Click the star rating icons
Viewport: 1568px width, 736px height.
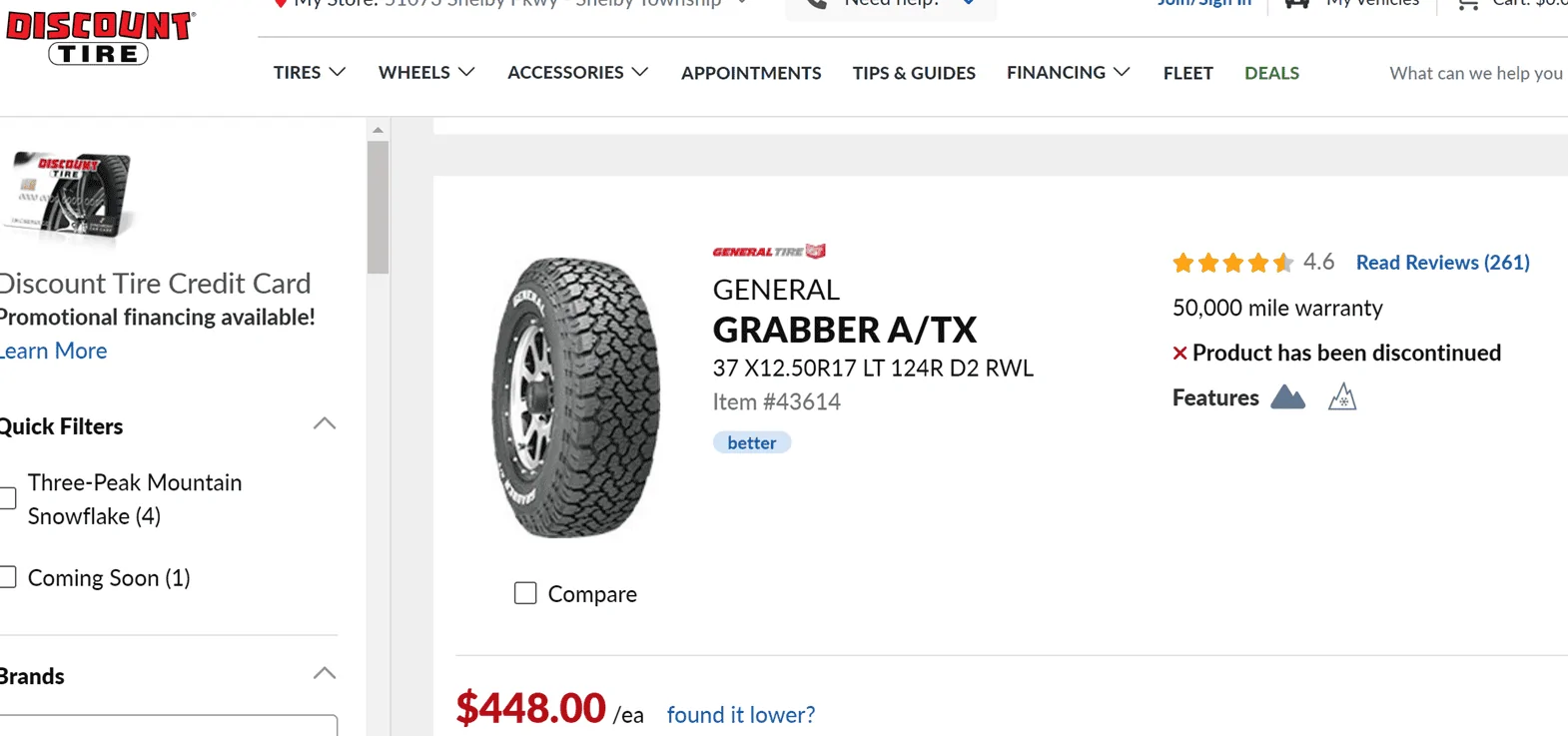tap(1232, 263)
